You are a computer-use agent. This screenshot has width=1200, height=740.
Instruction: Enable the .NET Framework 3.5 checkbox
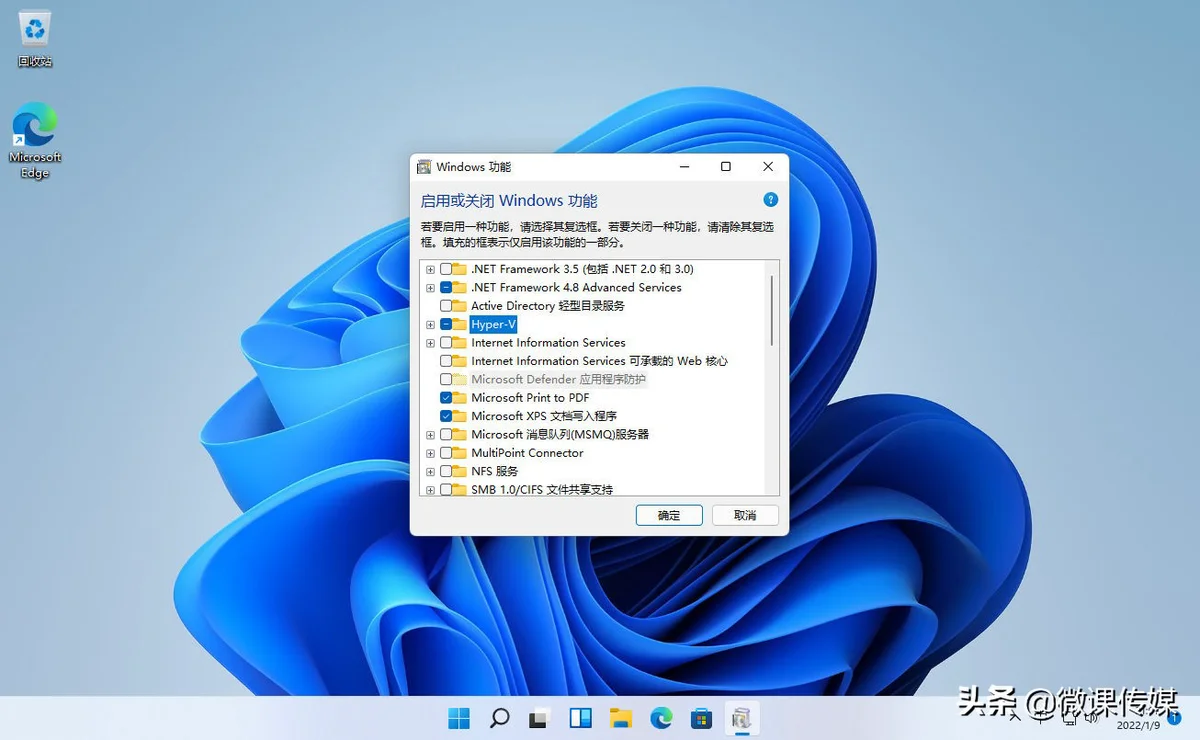[446, 269]
